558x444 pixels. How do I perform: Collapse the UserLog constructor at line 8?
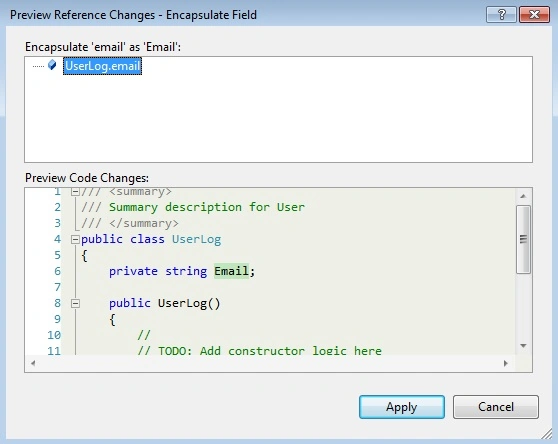tap(75, 303)
